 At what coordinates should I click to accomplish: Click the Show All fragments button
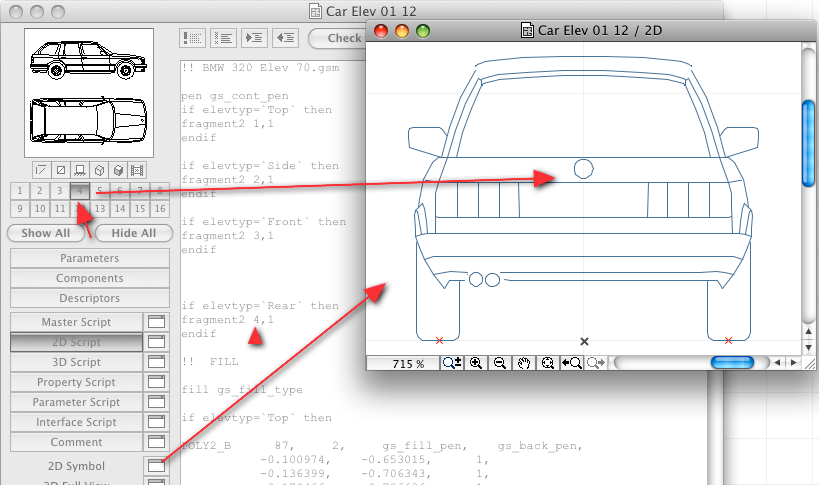(x=46, y=233)
